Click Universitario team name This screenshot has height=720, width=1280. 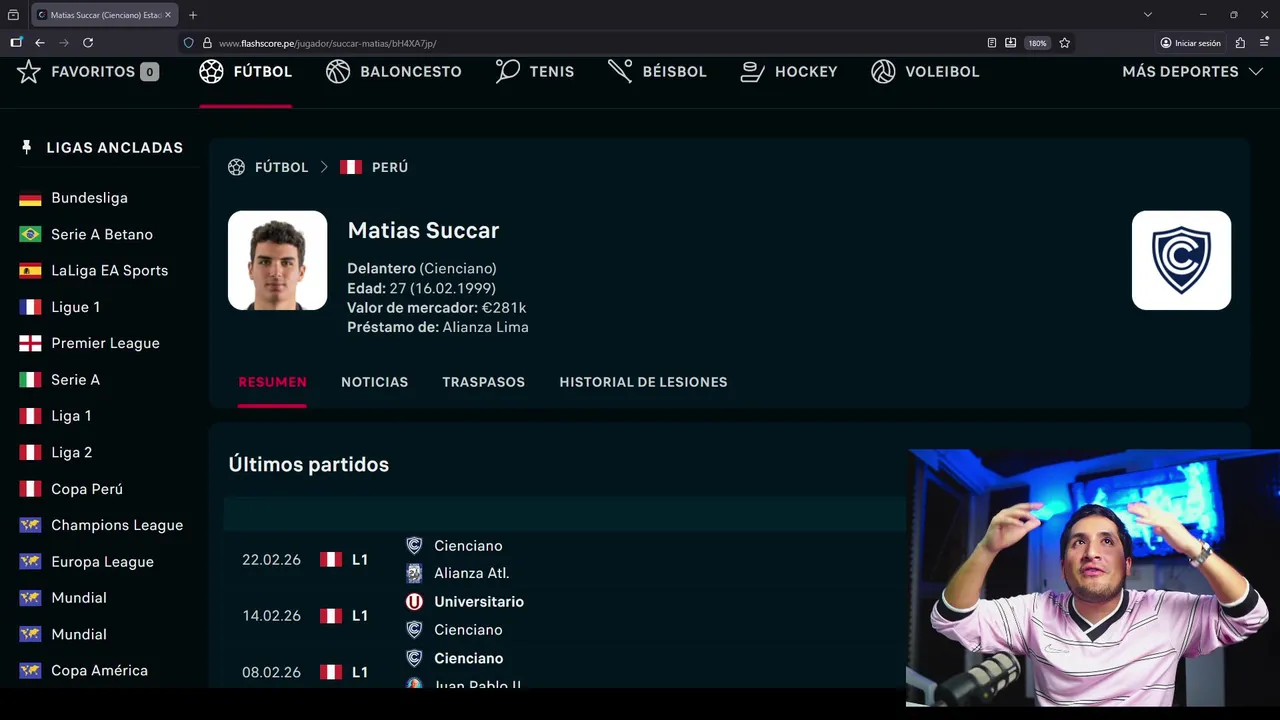pos(478,602)
